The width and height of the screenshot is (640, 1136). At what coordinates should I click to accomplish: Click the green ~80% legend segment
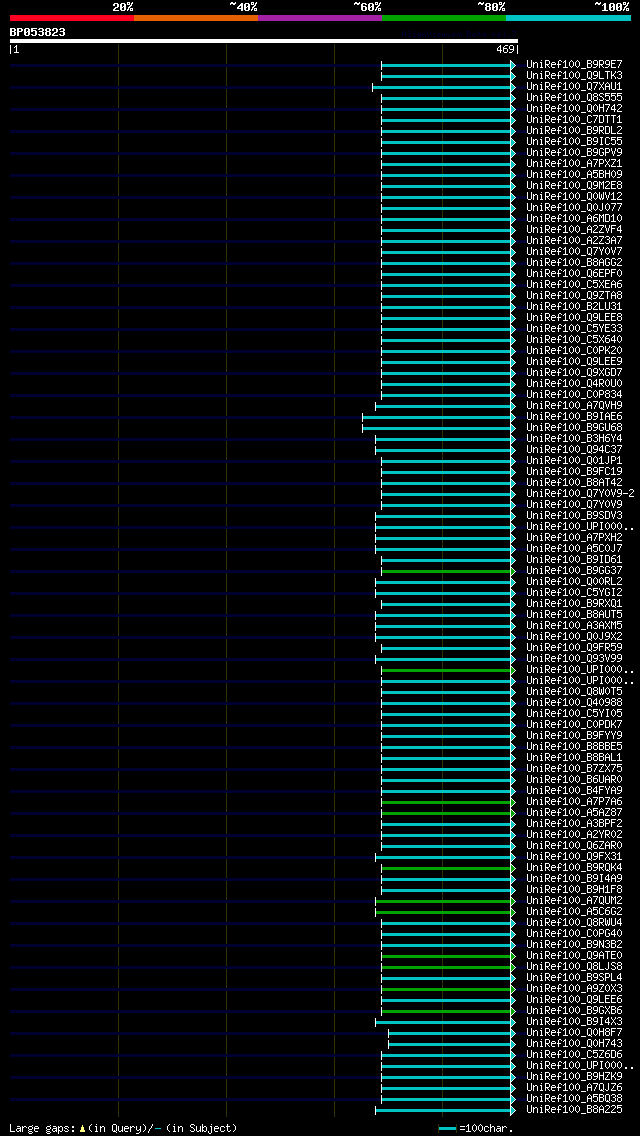click(444, 17)
